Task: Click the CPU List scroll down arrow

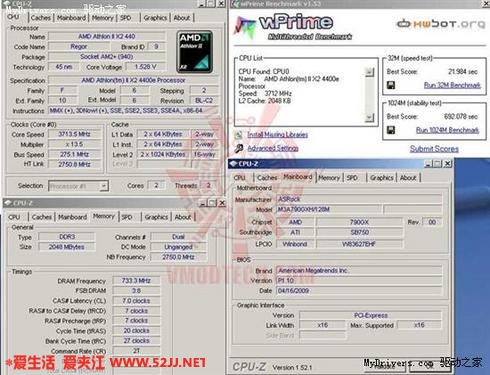Action: [x=369, y=118]
